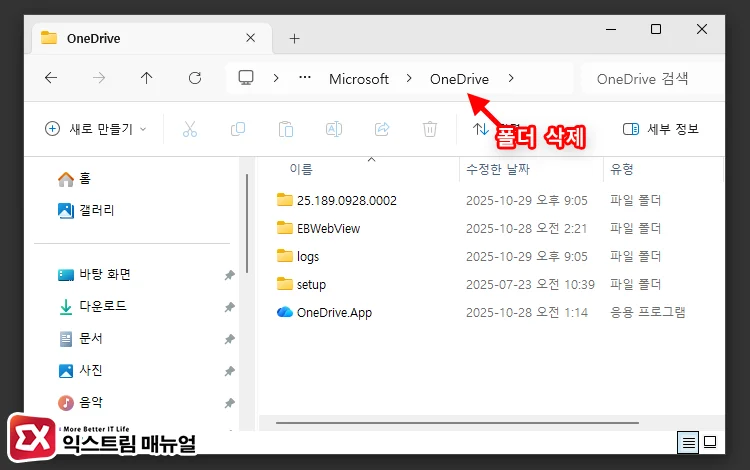This screenshot has height=470, width=750.
Task: Click the This PC monitor icon
Action: click(246, 77)
